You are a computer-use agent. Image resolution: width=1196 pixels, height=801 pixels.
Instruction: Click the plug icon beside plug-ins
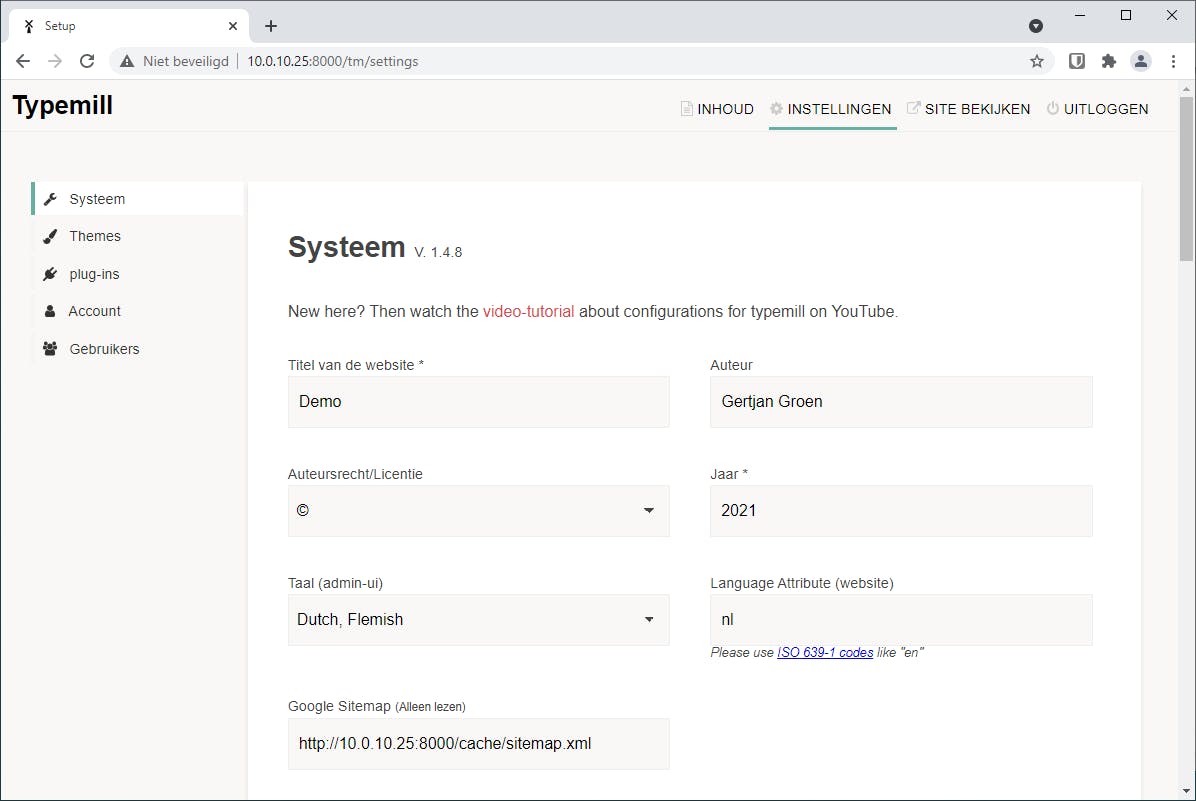point(50,274)
